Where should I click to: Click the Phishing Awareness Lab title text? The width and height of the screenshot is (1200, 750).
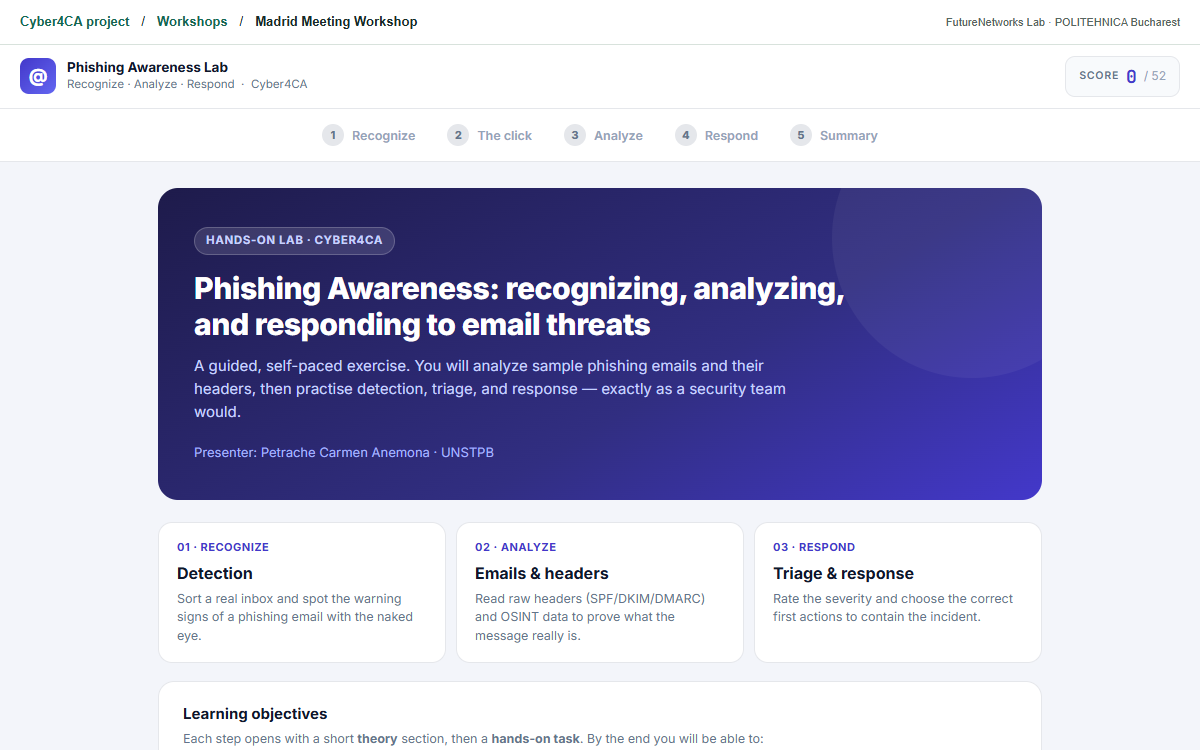click(147, 67)
